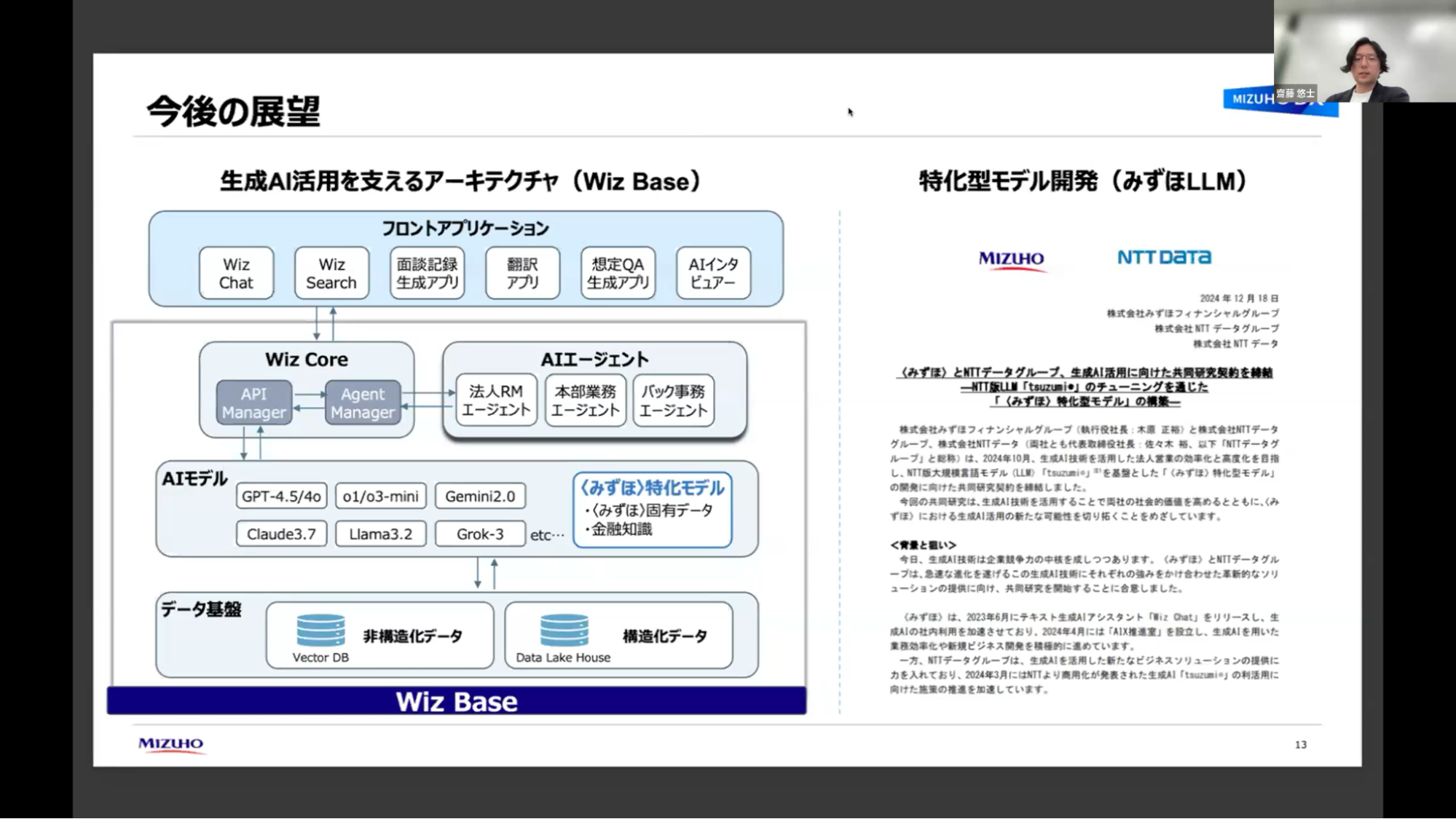Click the NTT DATA logo
1456x819 pixels.
pyautogui.click(x=1164, y=257)
